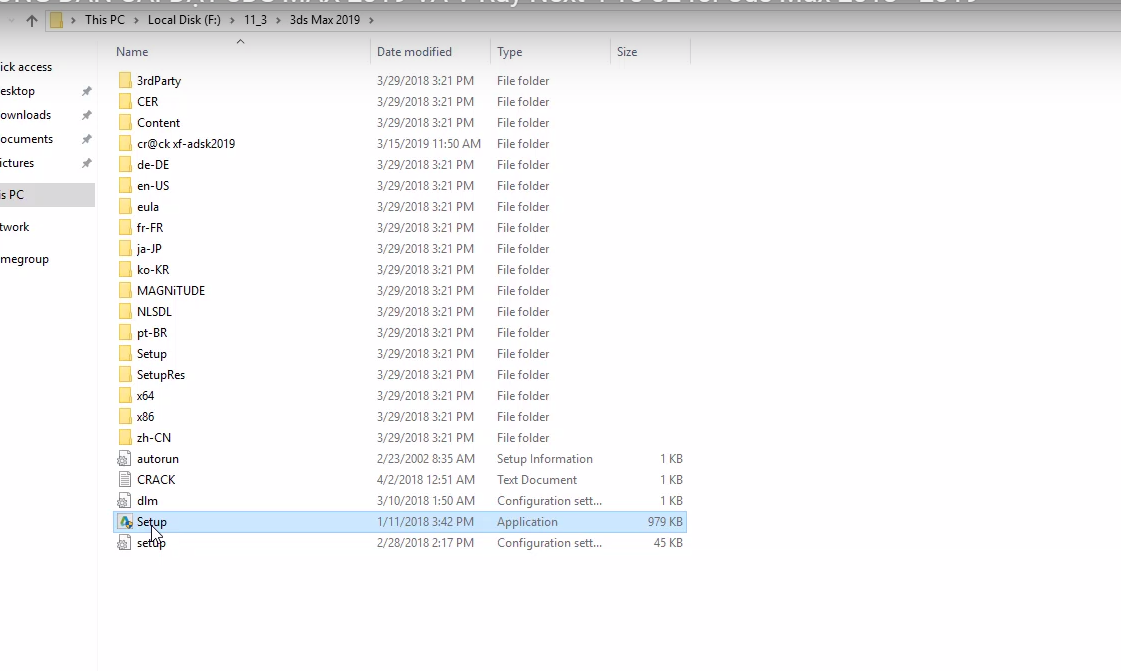Expand the Local Disk (F:) breadcrumb chevron

(x=234, y=20)
